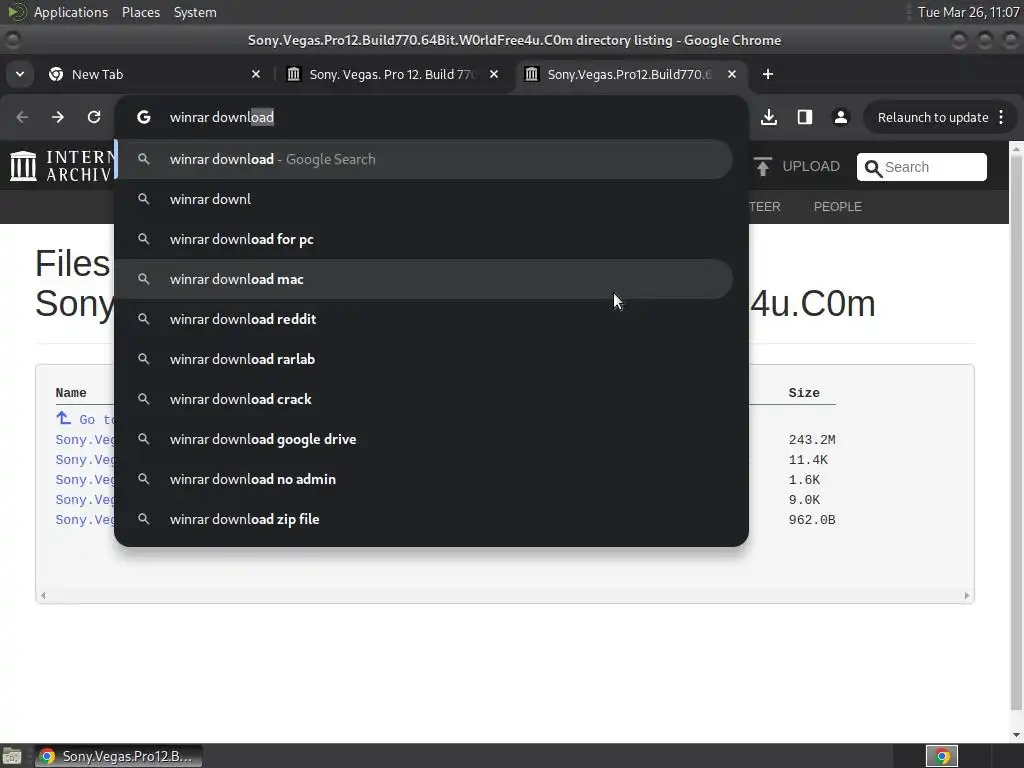Click the Size column header
Image resolution: width=1024 pixels, height=768 pixels.
804,392
